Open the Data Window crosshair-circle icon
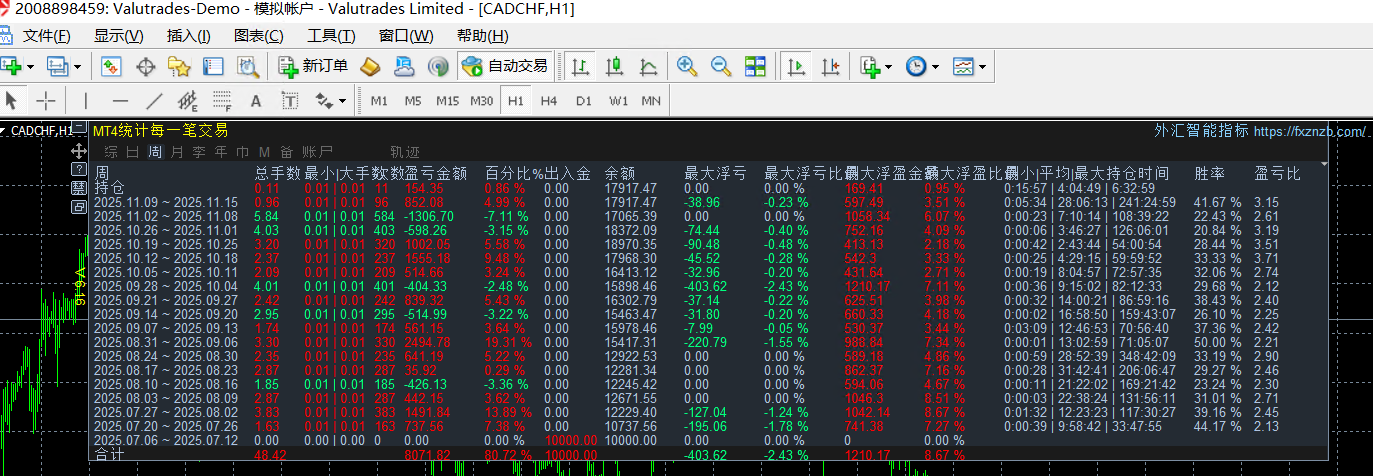This screenshot has width=1373, height=476. [x=145, y=67]
